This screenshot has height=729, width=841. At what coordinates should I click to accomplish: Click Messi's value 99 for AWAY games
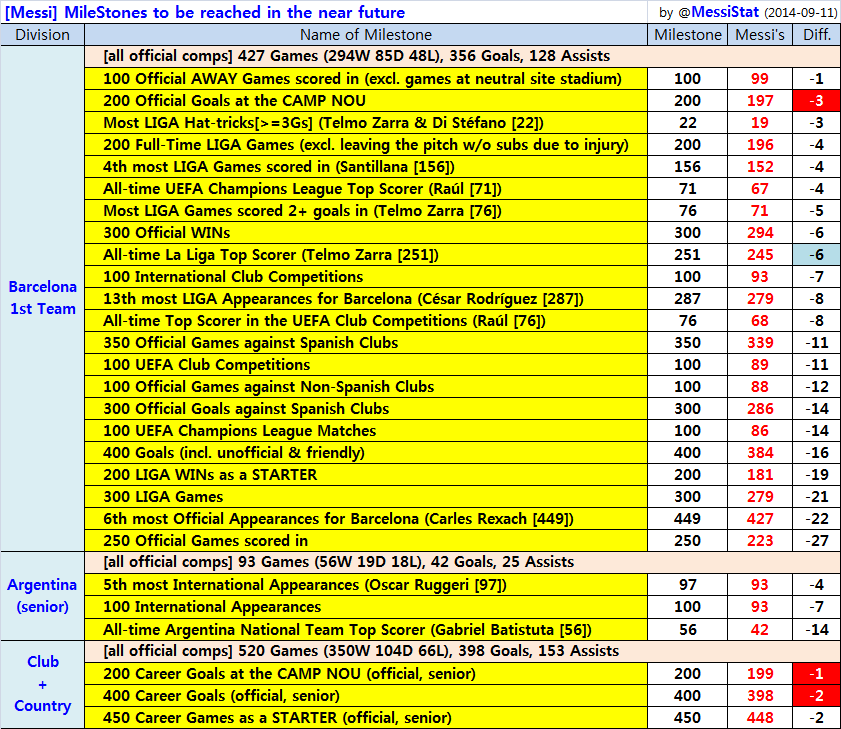click(760, 79)
